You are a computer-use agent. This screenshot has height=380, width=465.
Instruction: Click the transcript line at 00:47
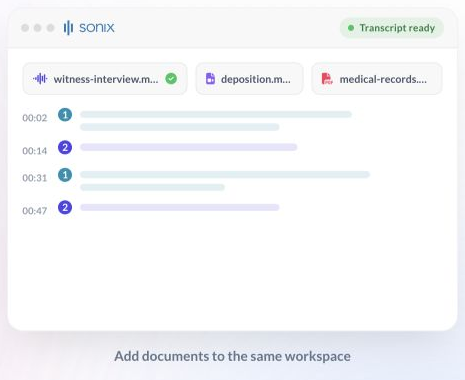coord(180,207)
